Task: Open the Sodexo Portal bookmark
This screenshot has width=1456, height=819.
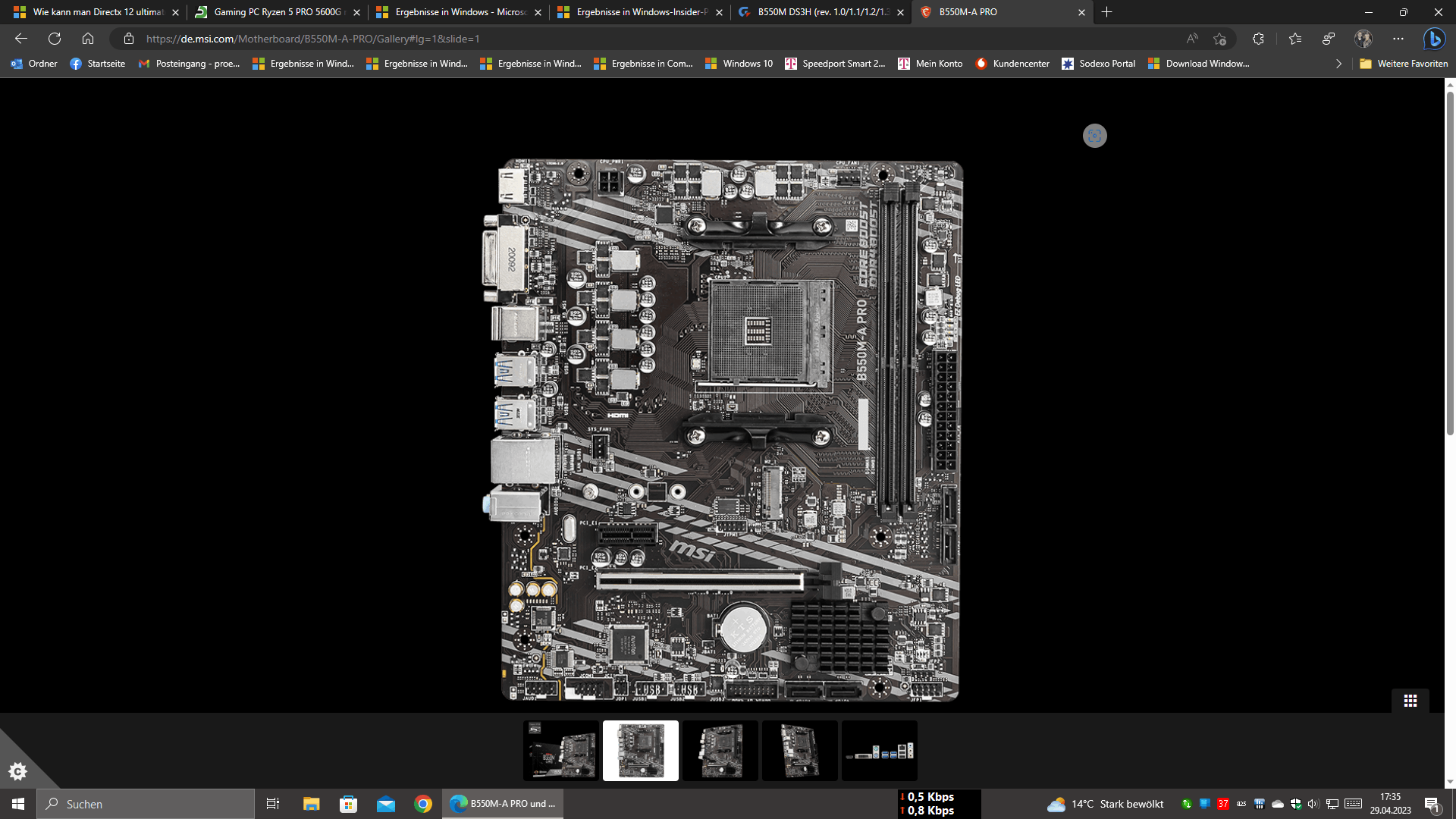Action: pos(1099,64)
